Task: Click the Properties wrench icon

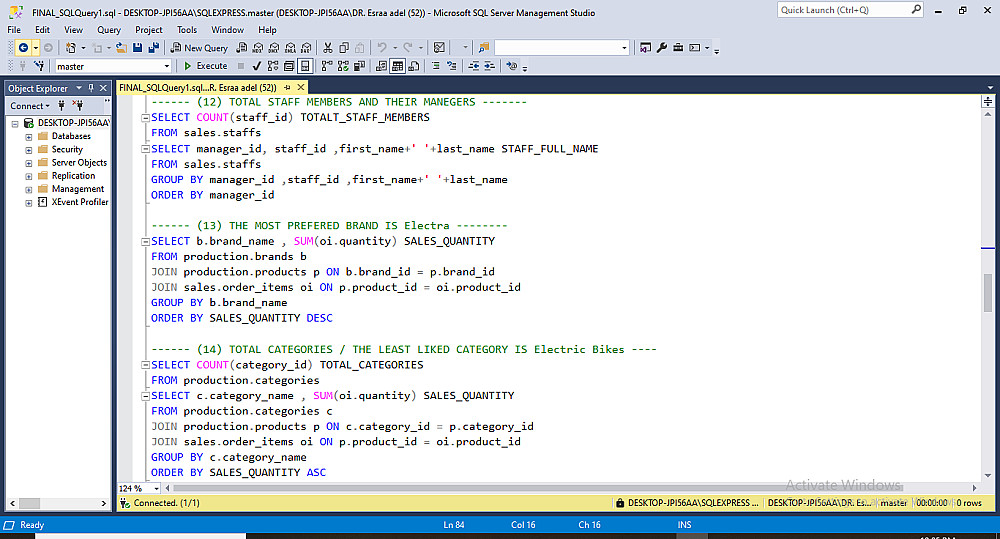Action: tap(660, 48)
